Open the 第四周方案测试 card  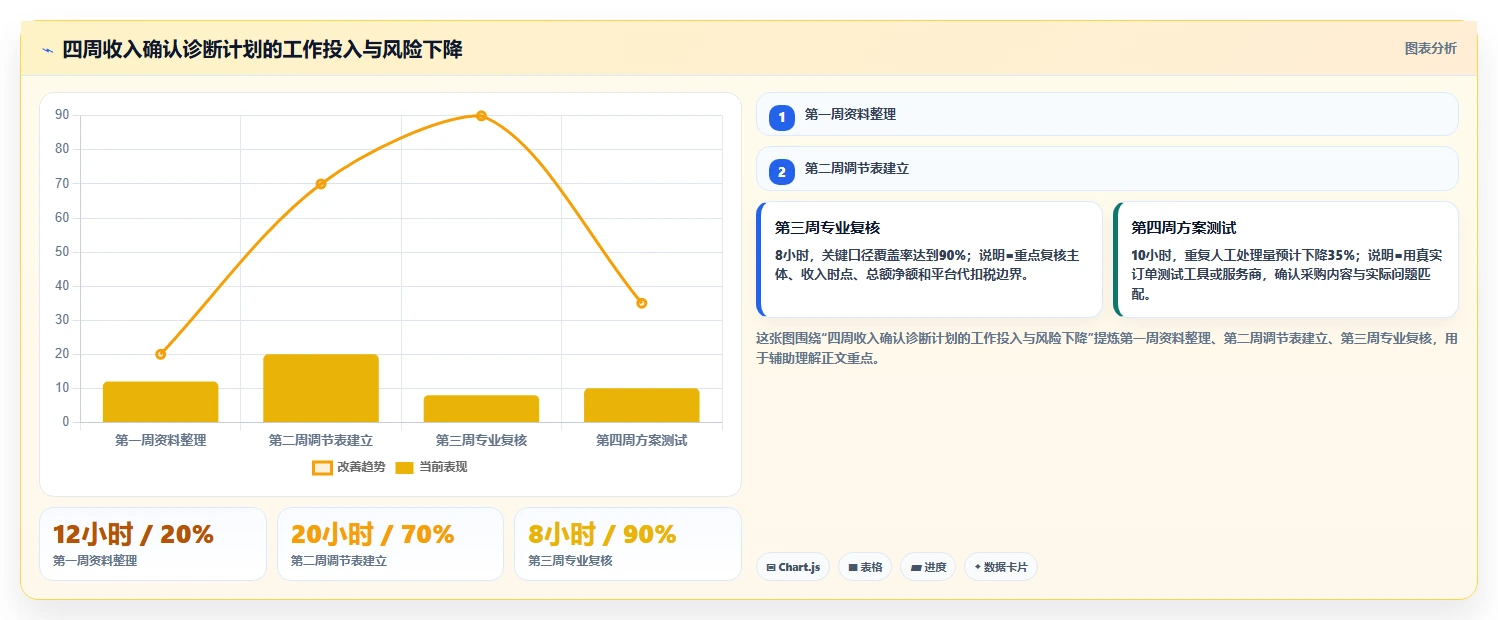1285,259
